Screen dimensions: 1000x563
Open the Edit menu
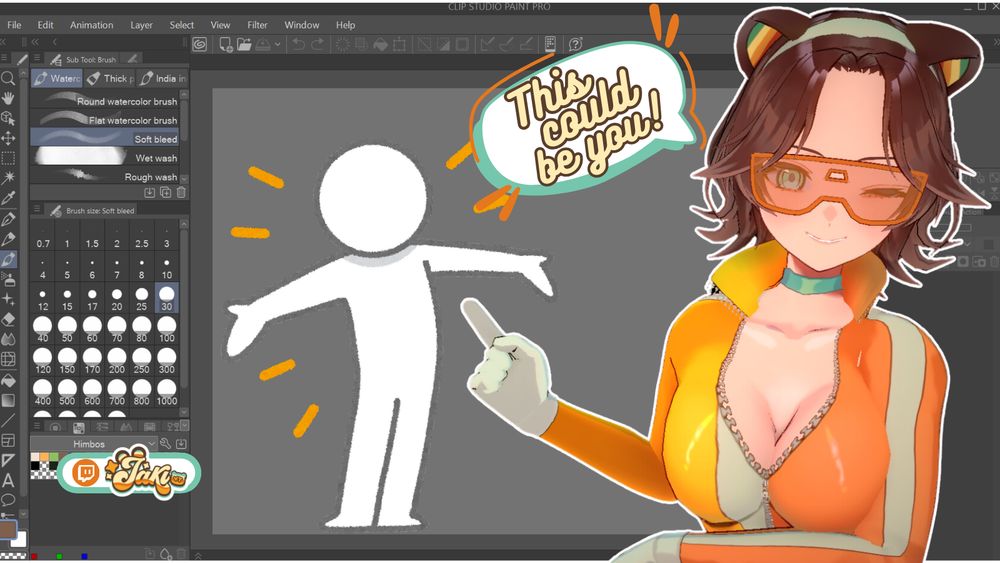[x=45, y=25]
